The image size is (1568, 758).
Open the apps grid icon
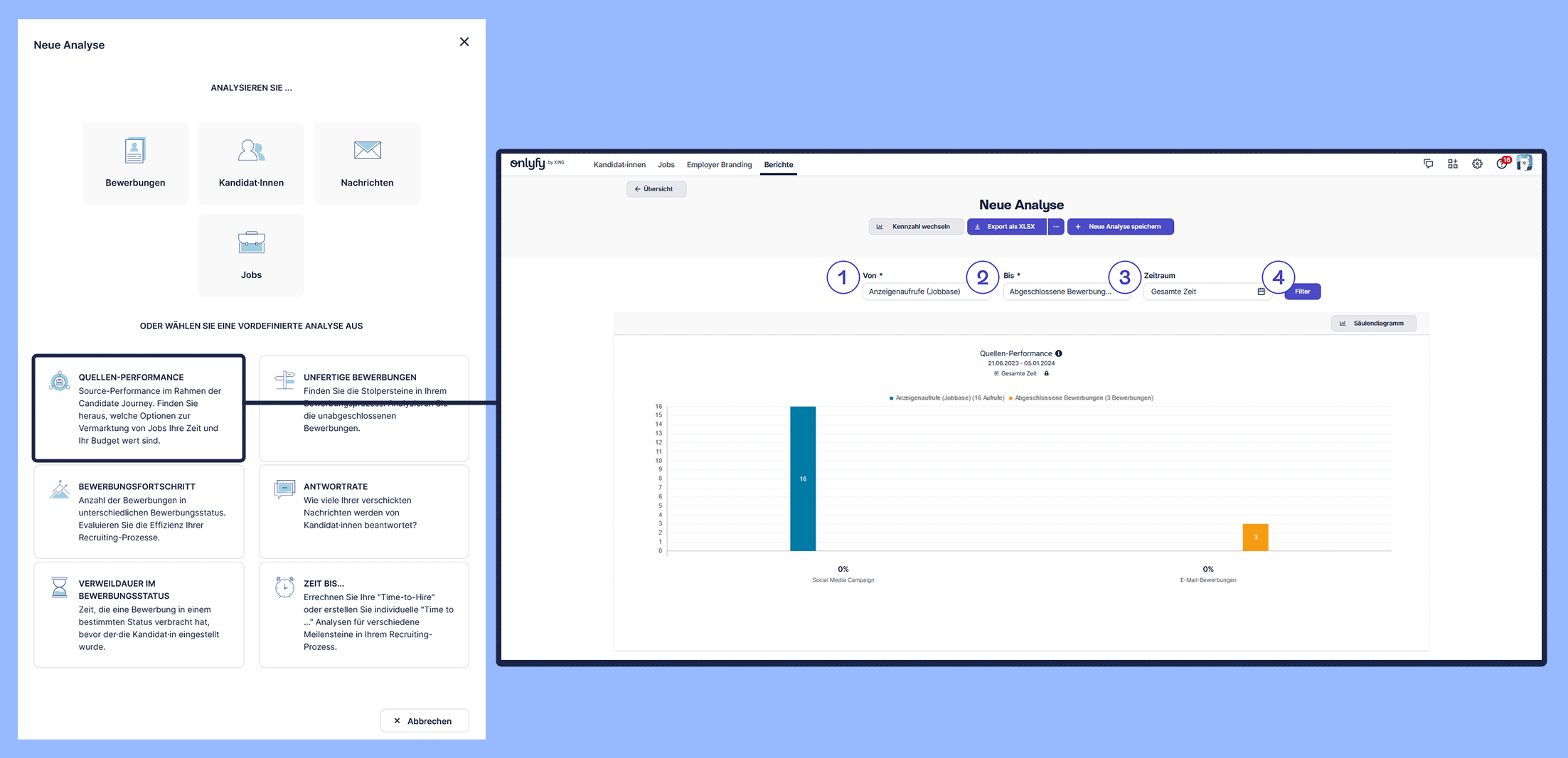point(1452,164)
